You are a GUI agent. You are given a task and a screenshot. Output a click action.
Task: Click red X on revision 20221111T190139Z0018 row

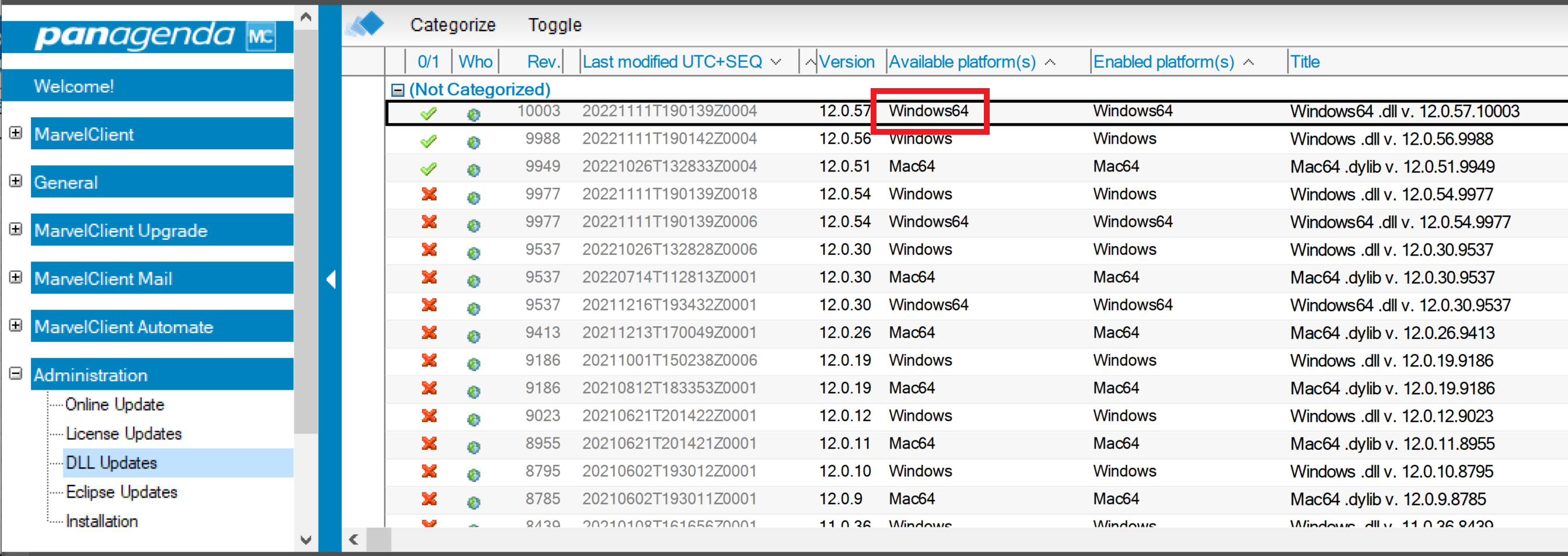tap(429, 194)
